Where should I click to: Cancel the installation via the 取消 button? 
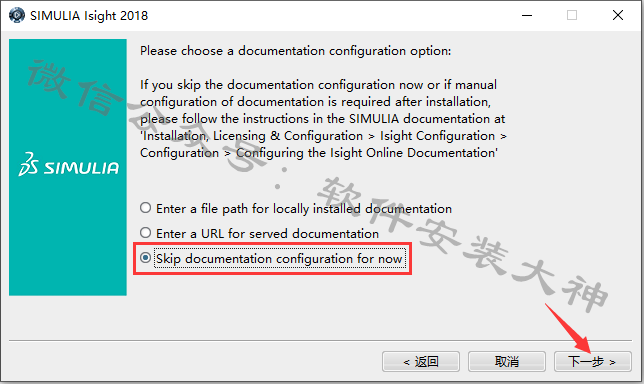(507, 361)
